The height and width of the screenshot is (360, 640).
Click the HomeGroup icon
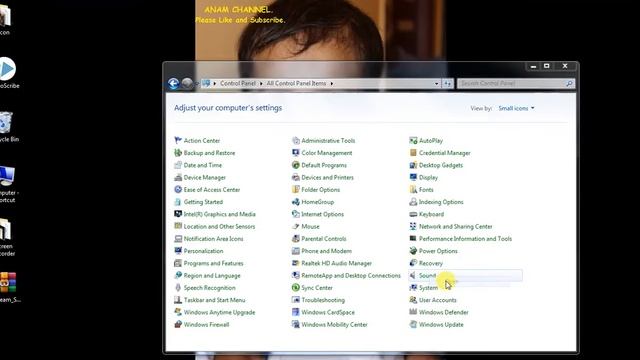click(296, 202)
